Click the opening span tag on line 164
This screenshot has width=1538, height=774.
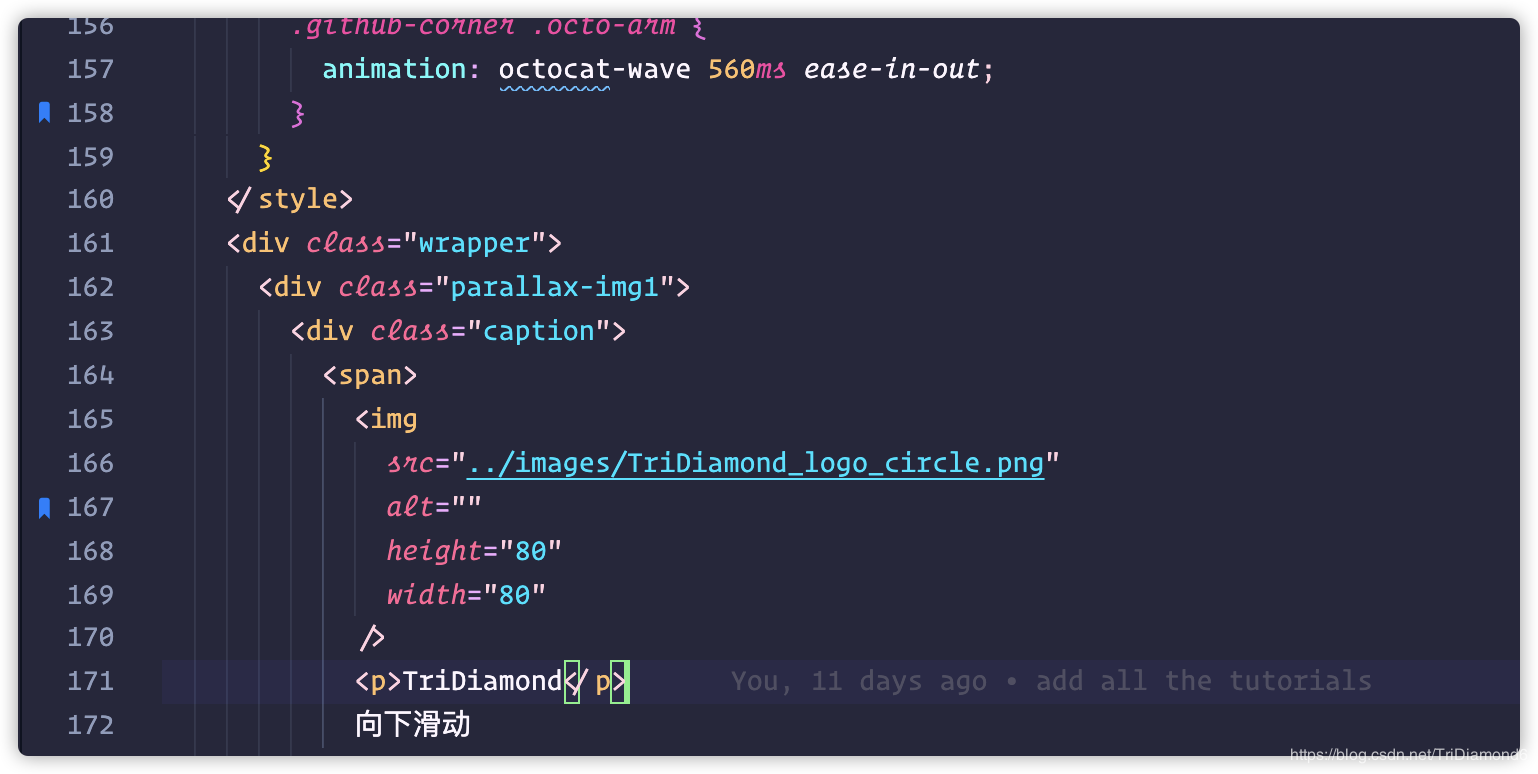370,375
